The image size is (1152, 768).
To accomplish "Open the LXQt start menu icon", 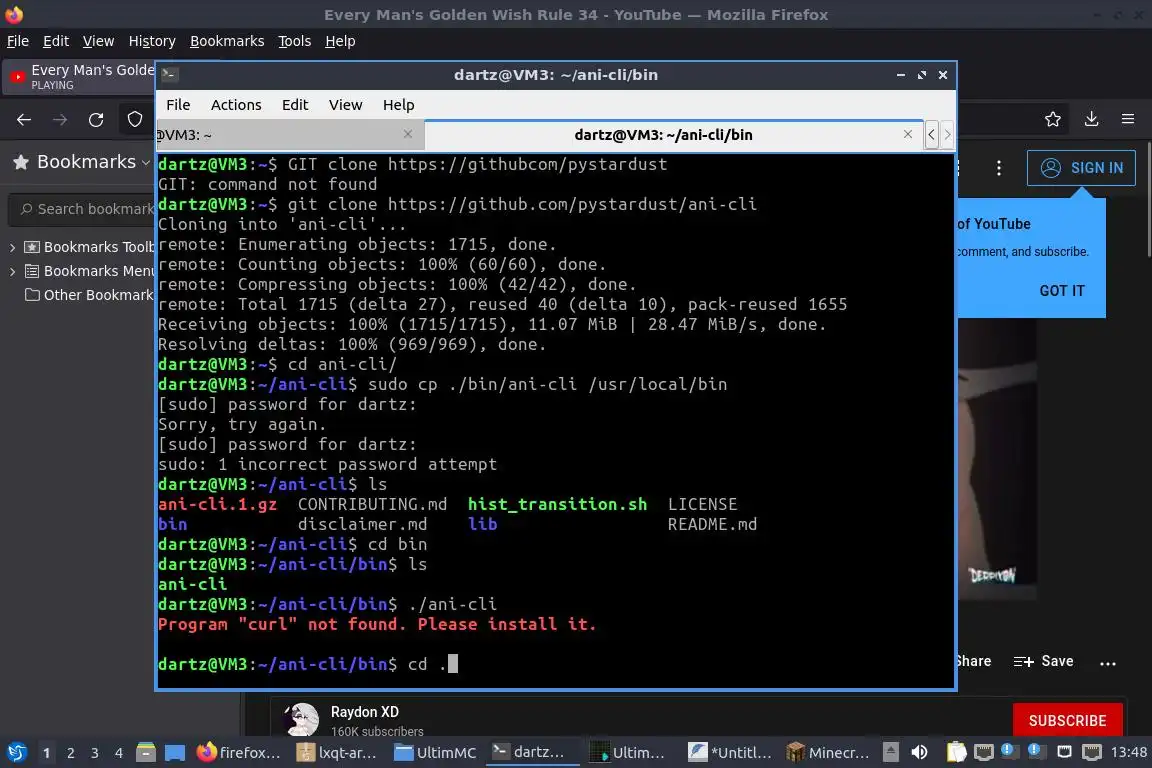I will click(x=17, y=752).
